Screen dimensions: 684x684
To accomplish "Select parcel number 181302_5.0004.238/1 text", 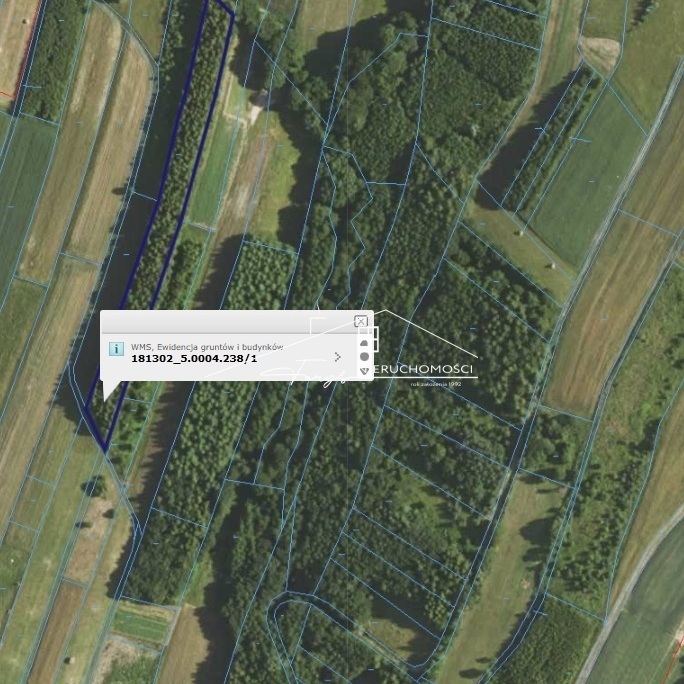I will pos(194,358).
